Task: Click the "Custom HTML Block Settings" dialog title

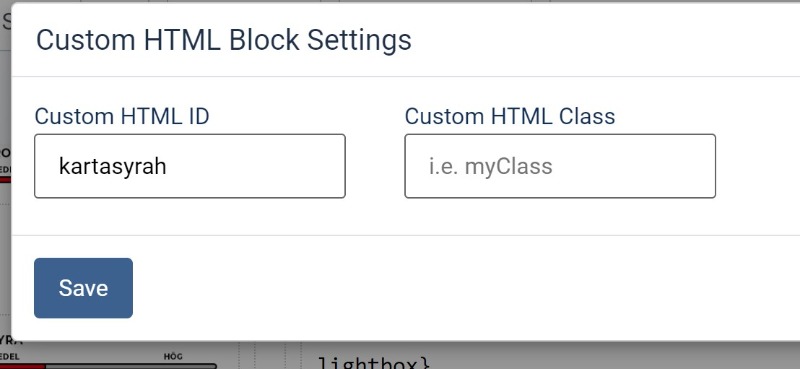Action: click(x=223, y=40)
